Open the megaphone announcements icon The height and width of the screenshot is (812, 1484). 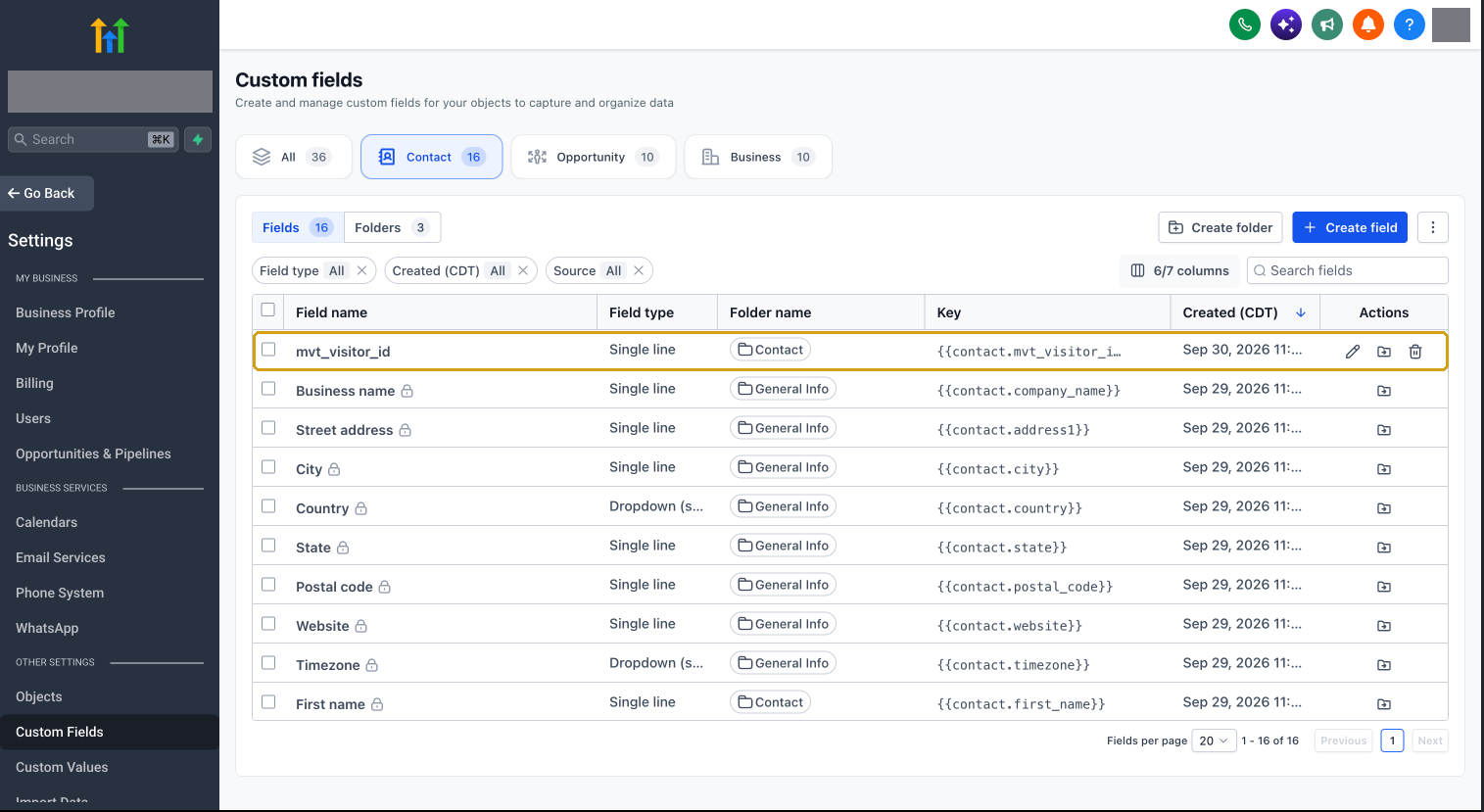(1327, 24)
